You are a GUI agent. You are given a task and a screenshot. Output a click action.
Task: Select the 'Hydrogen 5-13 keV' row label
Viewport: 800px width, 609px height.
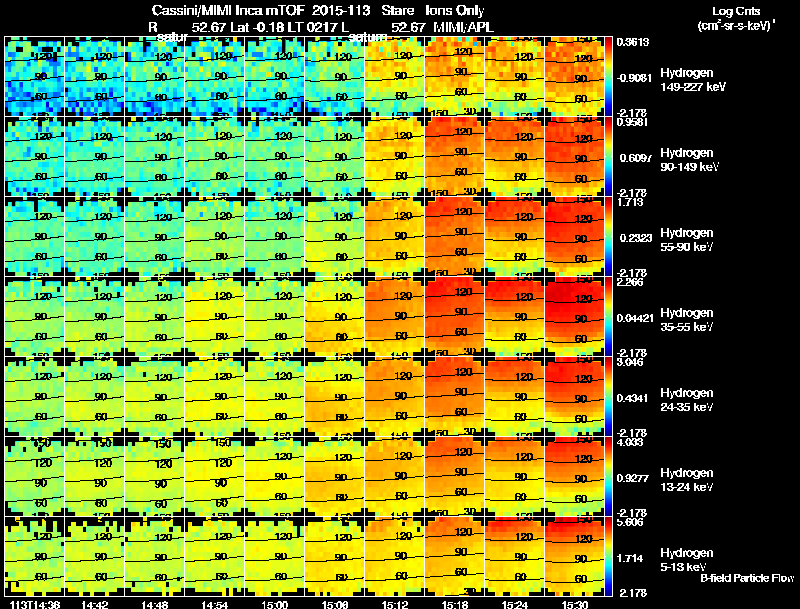(x=687, y=560)
